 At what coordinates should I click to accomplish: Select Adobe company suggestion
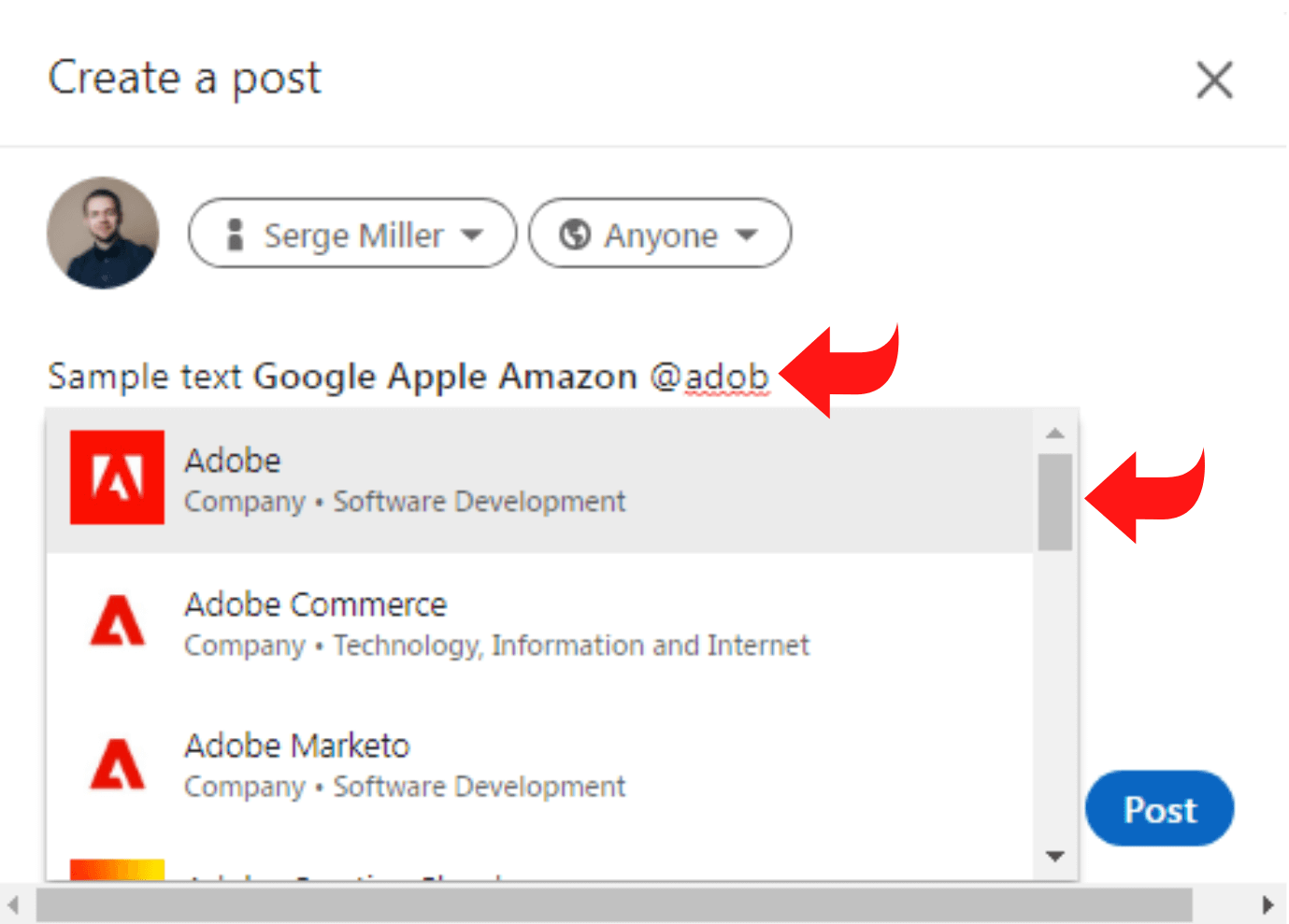pyautogui.click(x=539, y=480)
